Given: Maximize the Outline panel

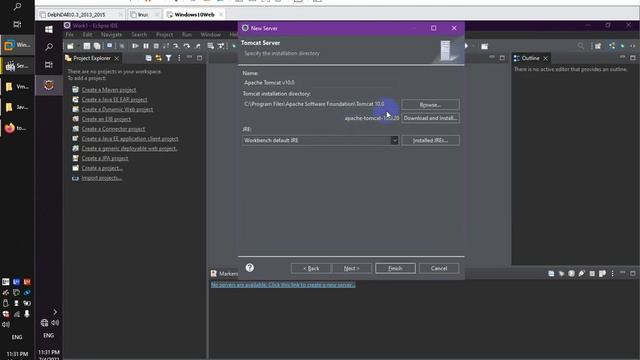Looking at the screenshot, I should click(633, 58).
